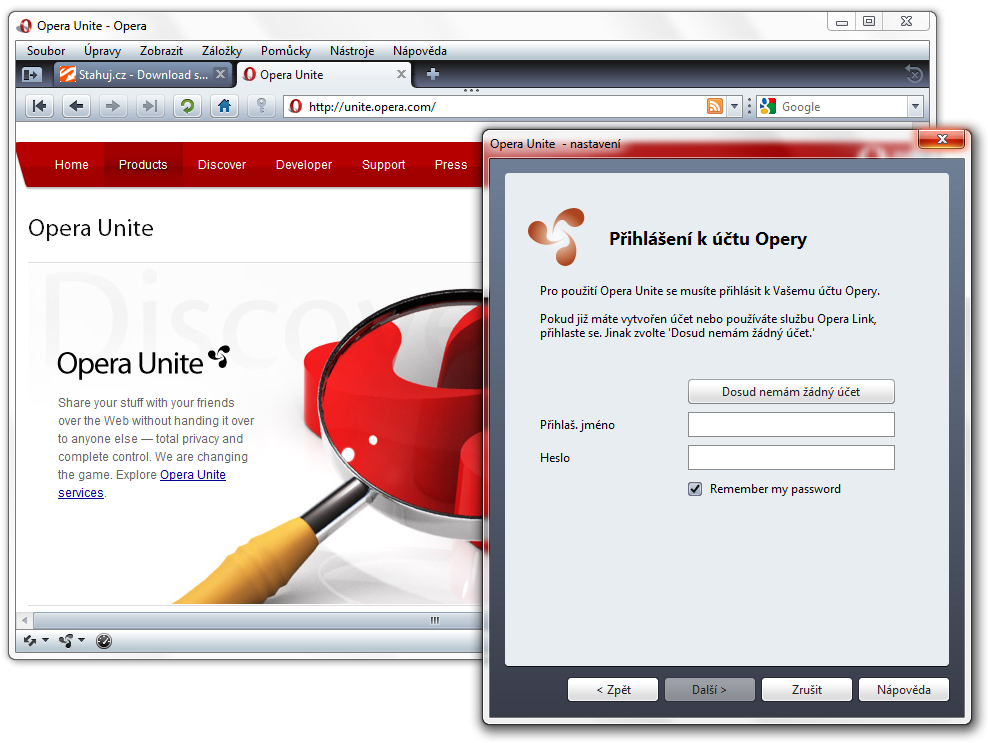Click the horizontal scrollbar thumb
Screen dimensions: 988x743
point(258,620)
